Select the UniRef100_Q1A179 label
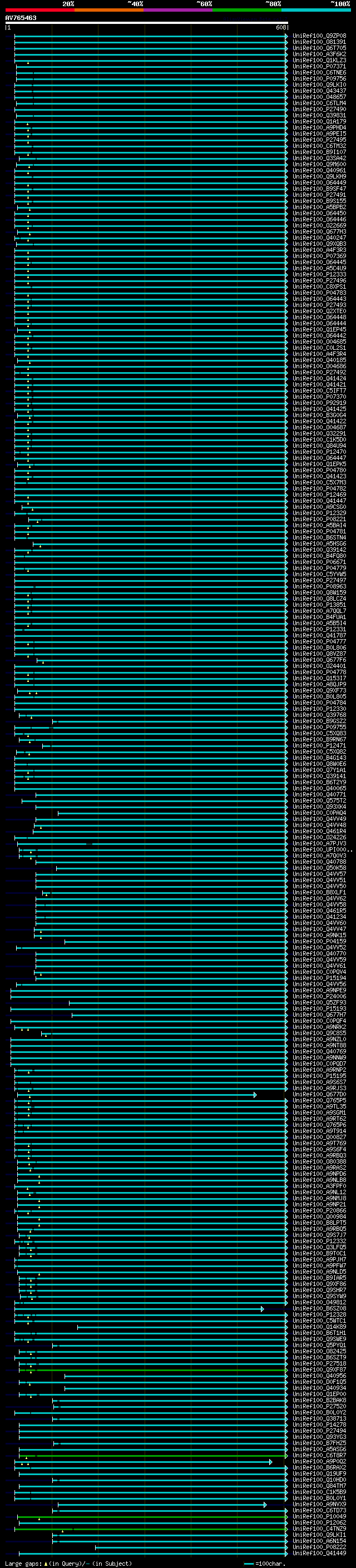 click(x=319, y=121)
